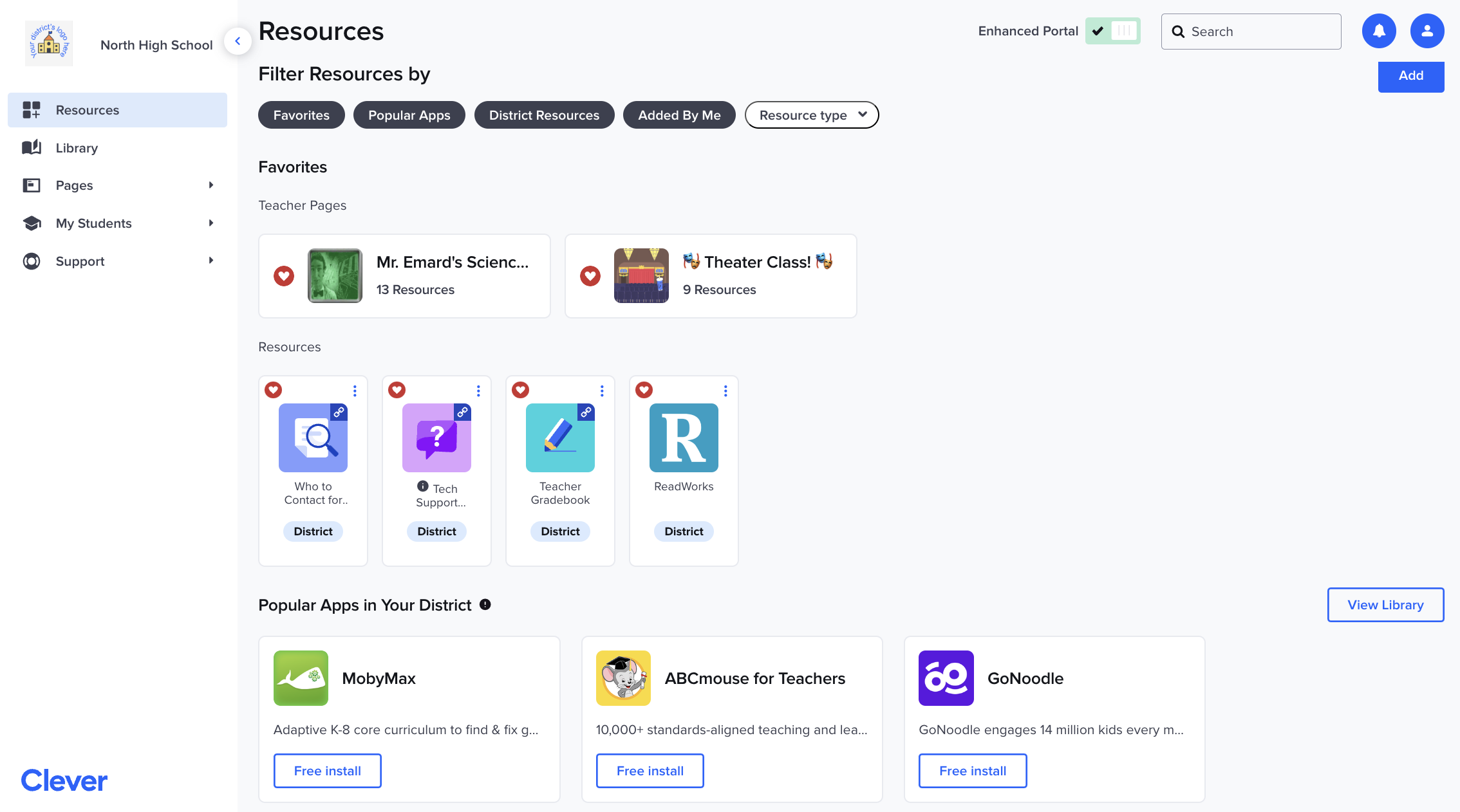Click the View Library button

[1385, 605]
